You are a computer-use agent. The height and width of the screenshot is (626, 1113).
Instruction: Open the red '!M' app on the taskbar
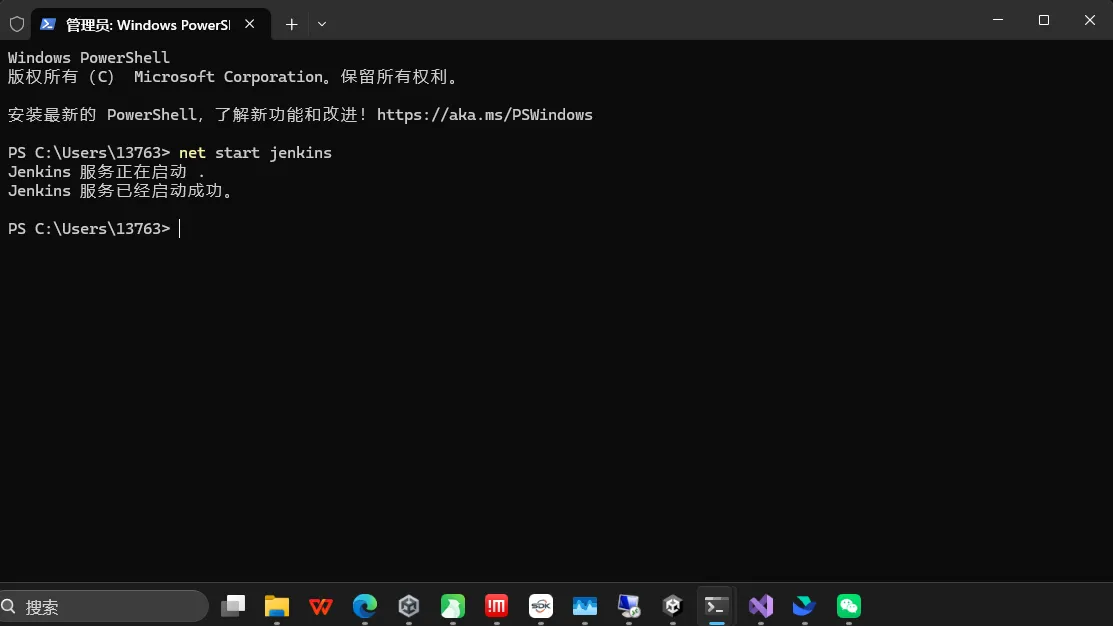(497, 606)
